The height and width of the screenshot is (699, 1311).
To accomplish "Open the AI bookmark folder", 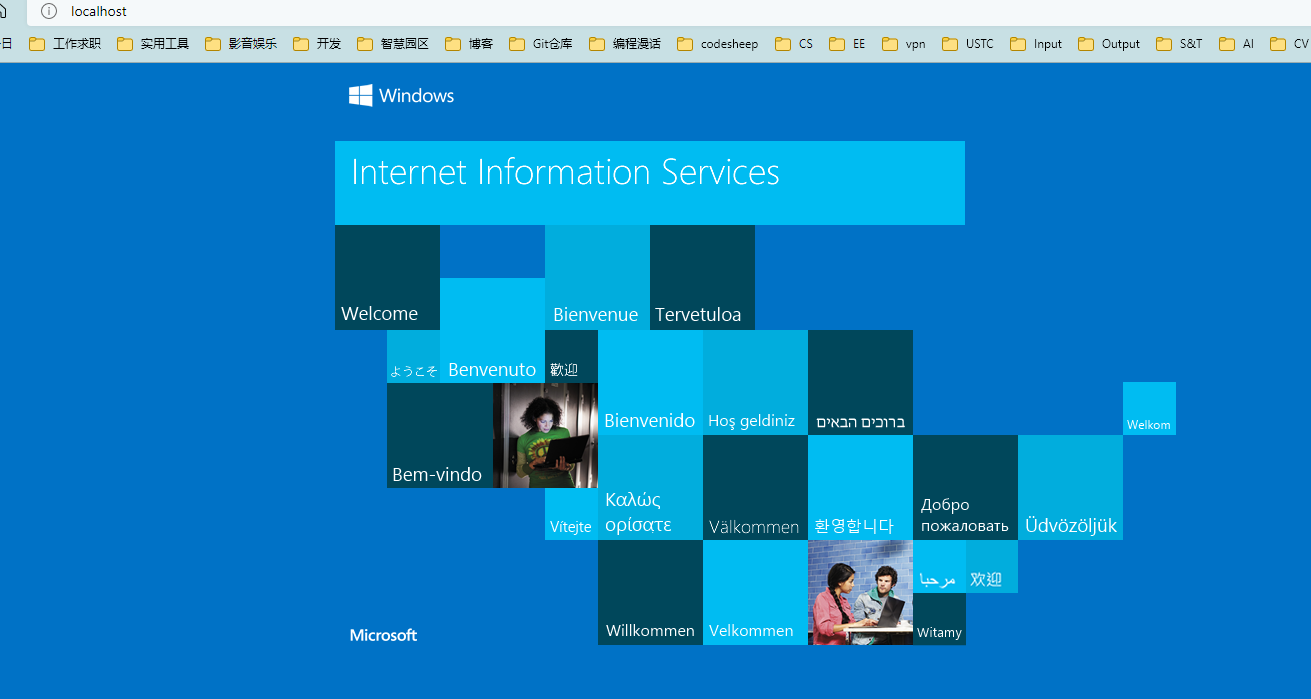I will [x=1237, y=44].
